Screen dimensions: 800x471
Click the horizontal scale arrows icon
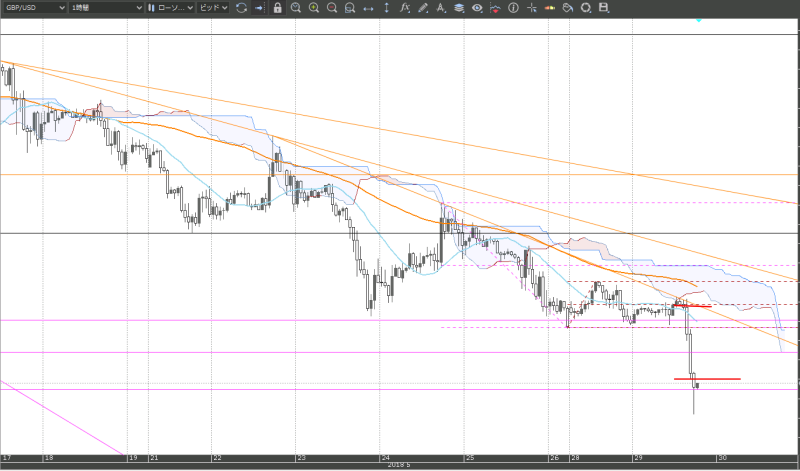pyautogui.click(x=368, y=8)
